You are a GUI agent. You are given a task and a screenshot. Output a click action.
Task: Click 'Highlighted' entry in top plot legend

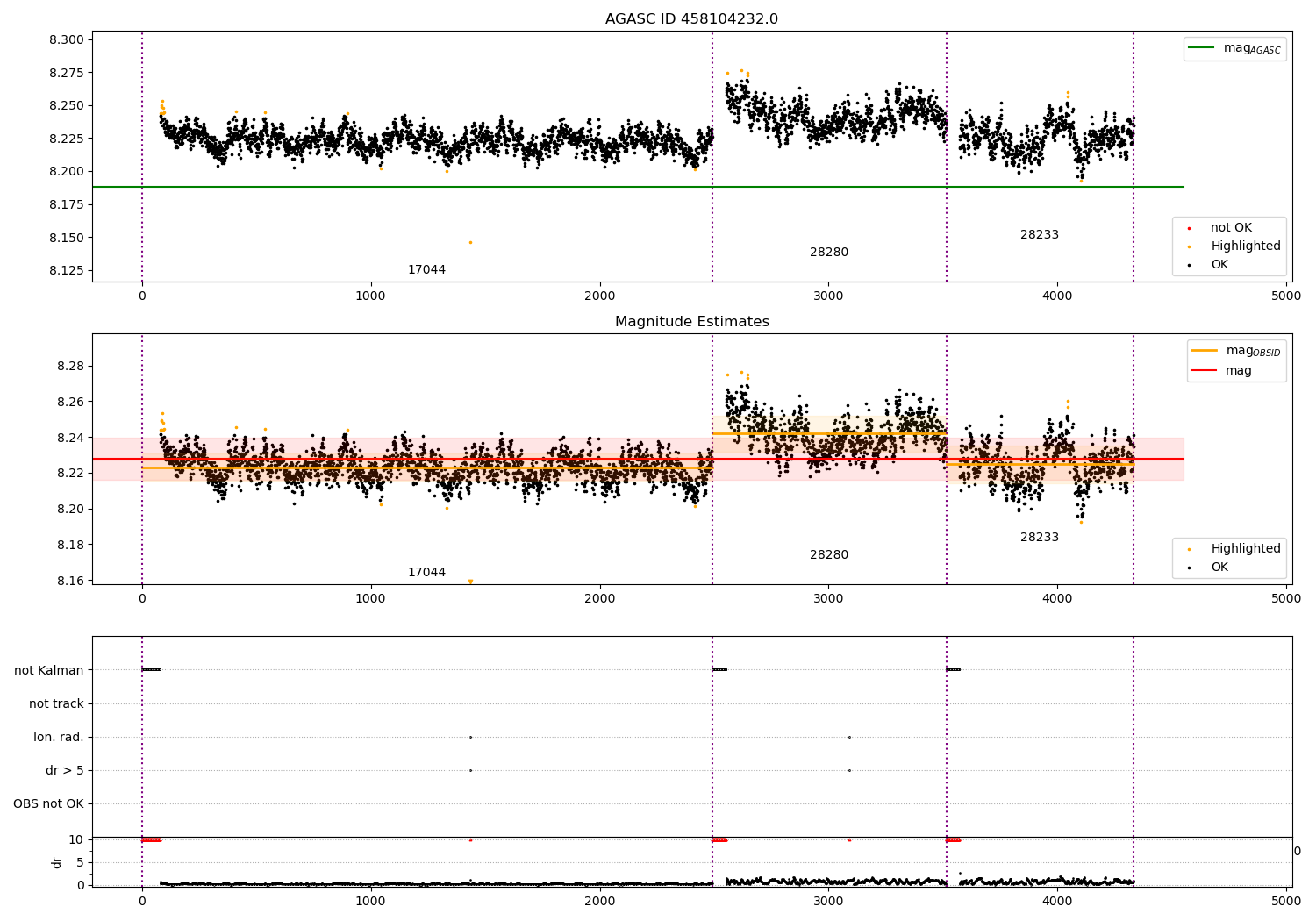1245,246
